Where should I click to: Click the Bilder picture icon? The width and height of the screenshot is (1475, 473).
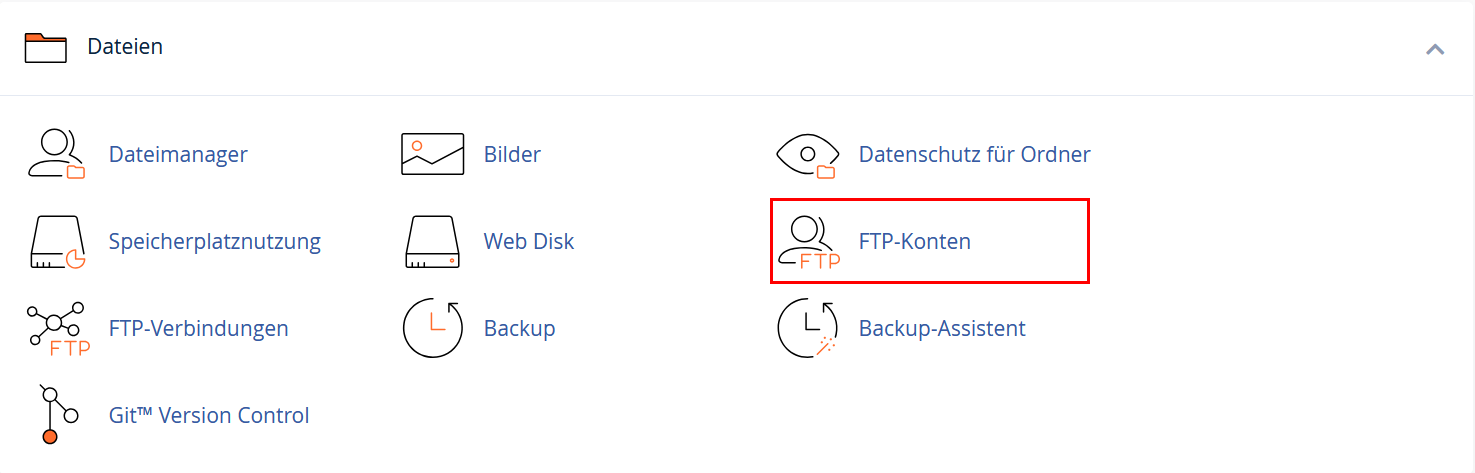[x=432, y=155]
